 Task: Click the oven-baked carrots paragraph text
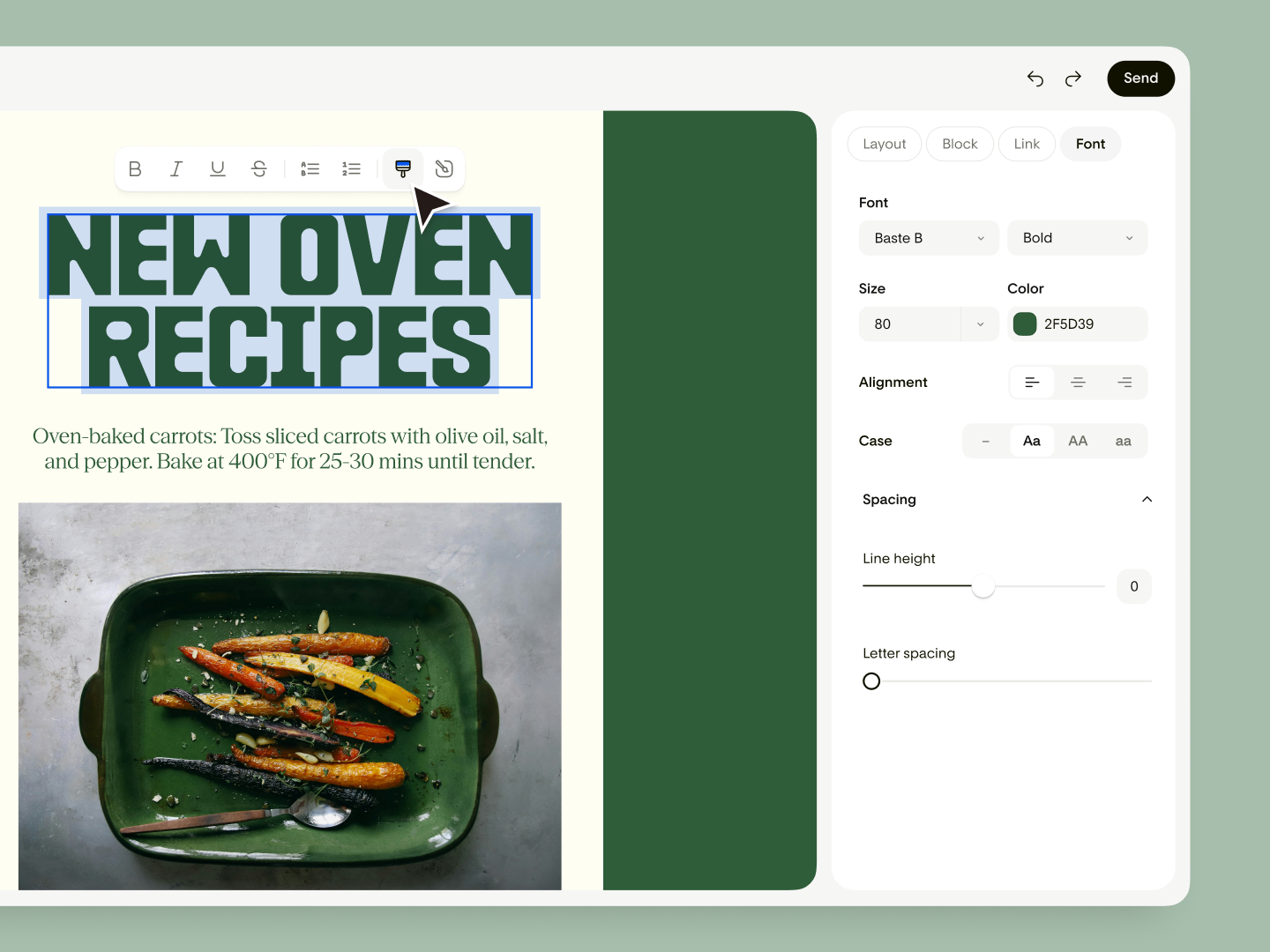[x=290, y=449]
